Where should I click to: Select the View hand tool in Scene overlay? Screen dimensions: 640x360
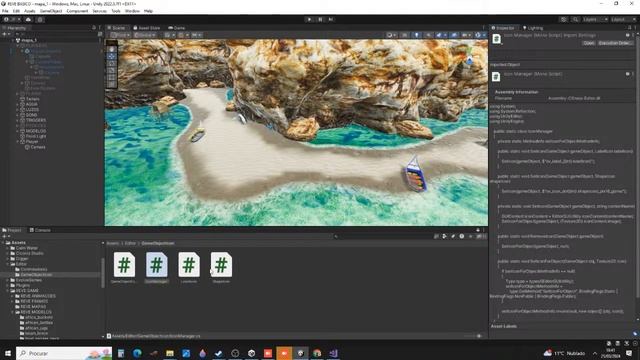point(111,49)
